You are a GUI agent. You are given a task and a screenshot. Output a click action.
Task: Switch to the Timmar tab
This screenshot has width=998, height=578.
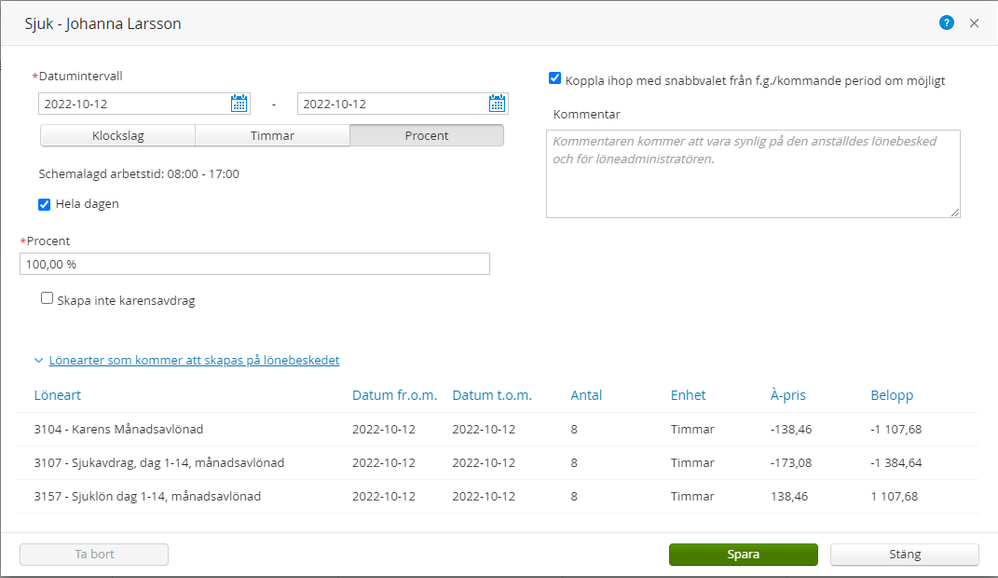pos(272,136)
